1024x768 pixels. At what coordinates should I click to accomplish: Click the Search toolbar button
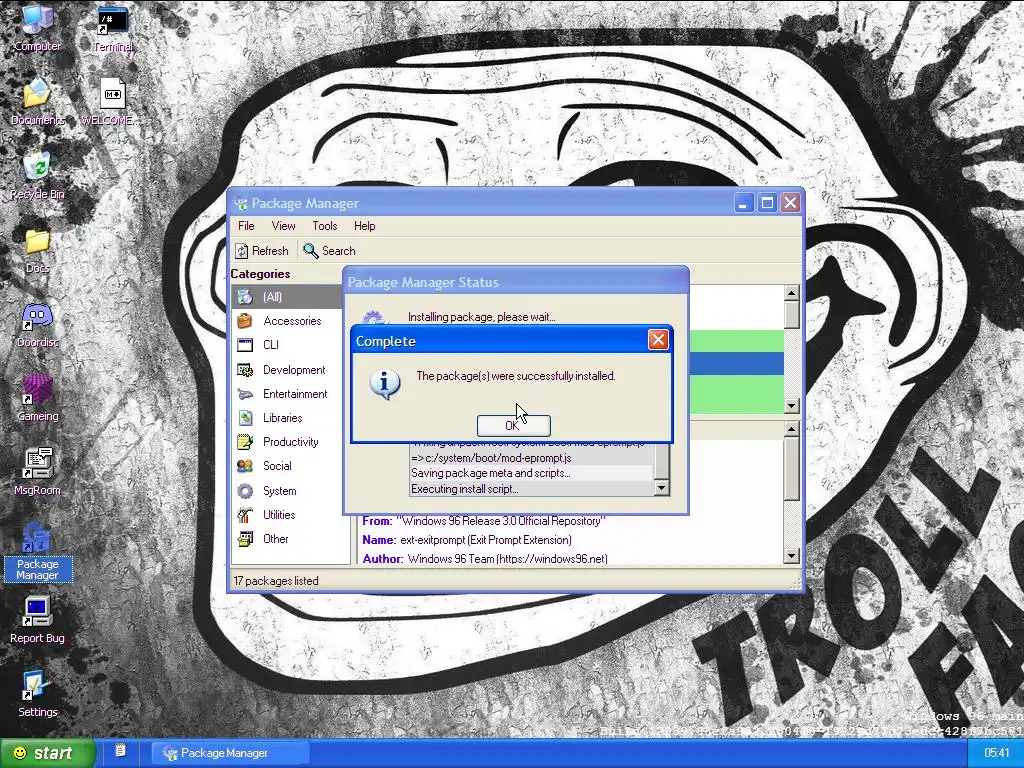tap(330, 251)
